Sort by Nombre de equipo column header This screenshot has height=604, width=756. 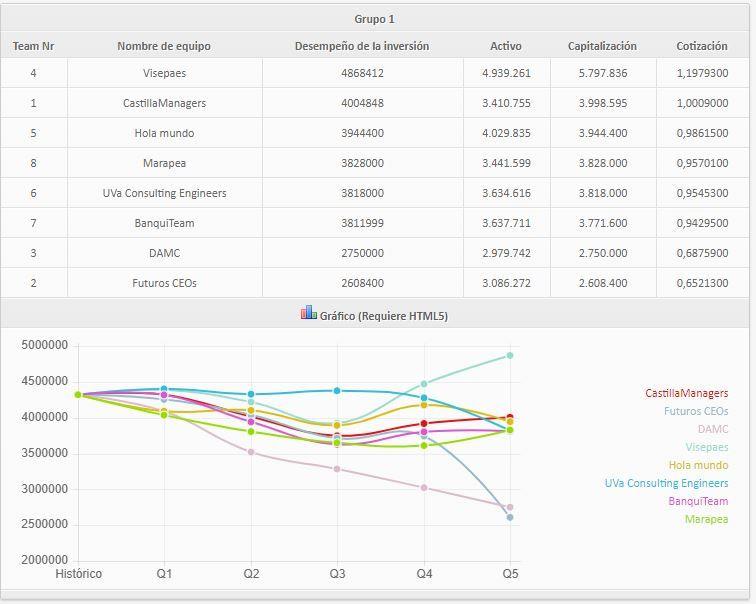(x=164, y=46)
